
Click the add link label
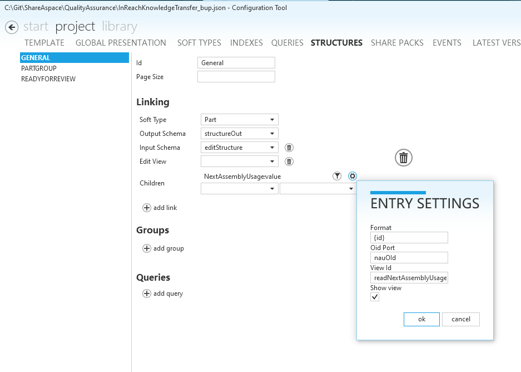[165, 208]
